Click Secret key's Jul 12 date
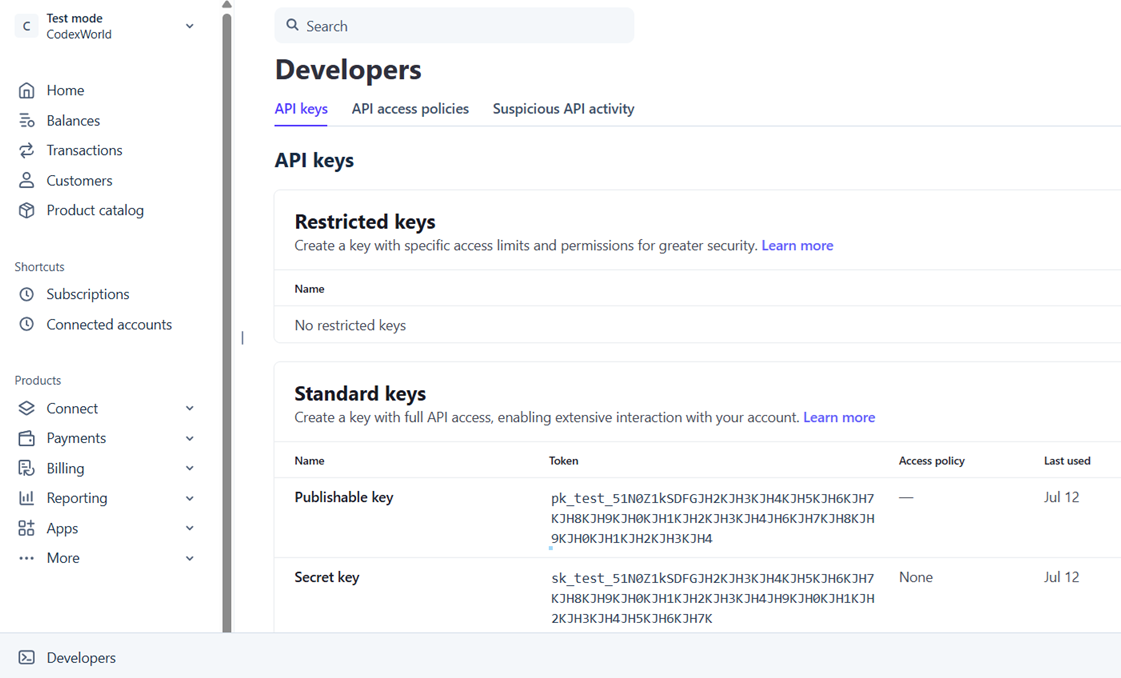 pos(1061,577)
